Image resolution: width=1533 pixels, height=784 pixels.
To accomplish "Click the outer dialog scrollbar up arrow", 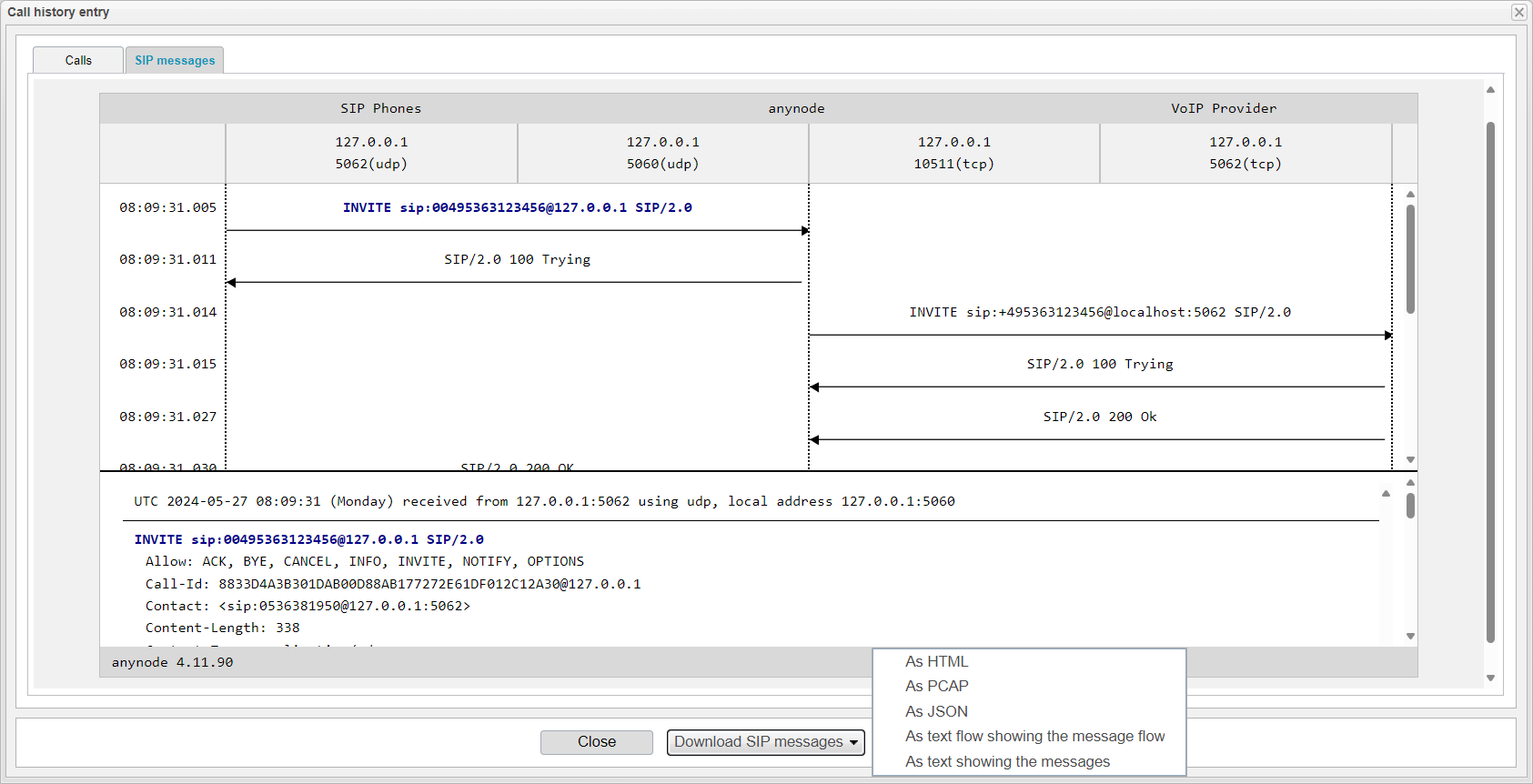I will point(1490,89).
